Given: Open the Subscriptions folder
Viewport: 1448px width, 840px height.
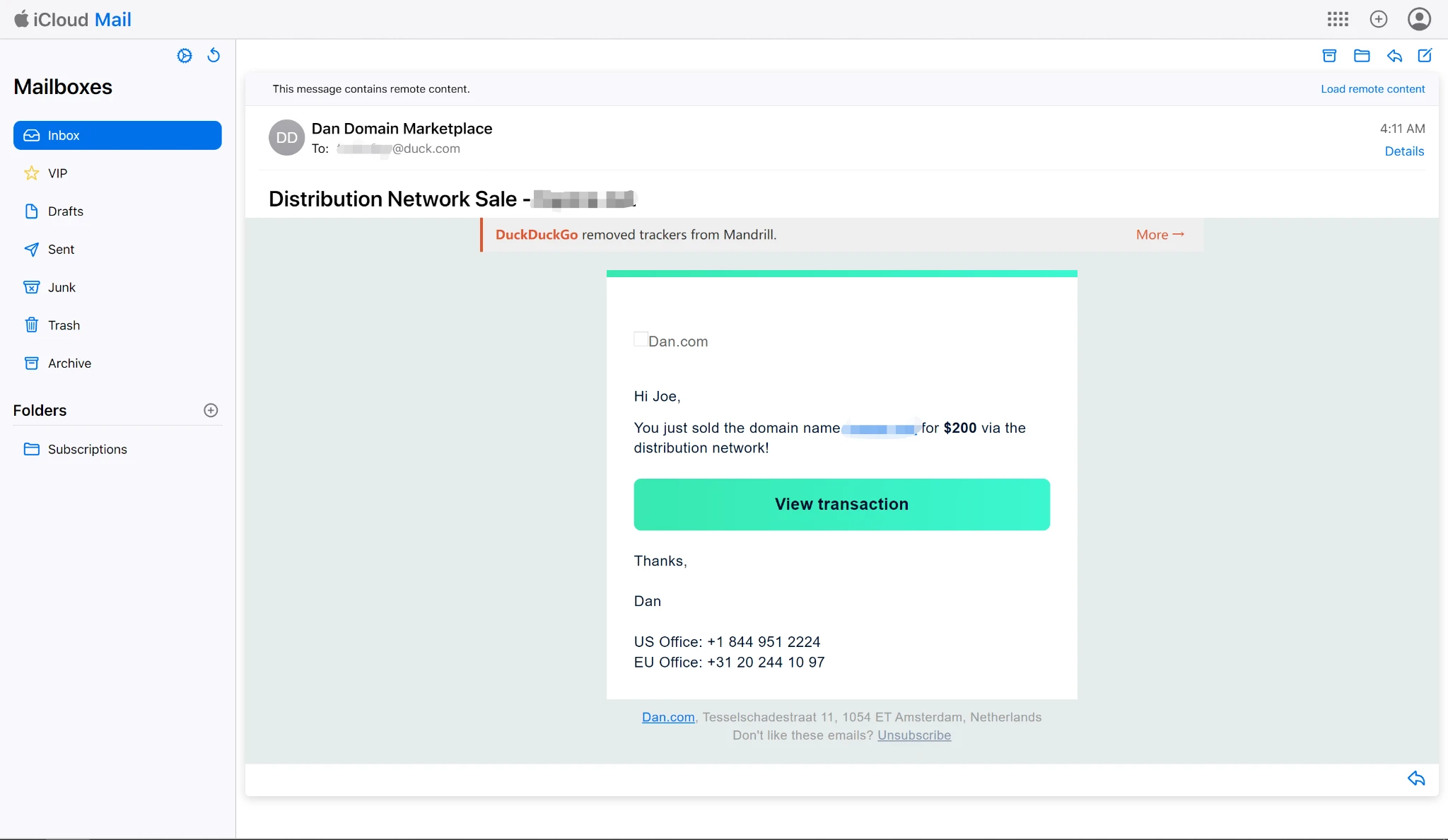Looking at the screenshot, I should tap(87, 450).
